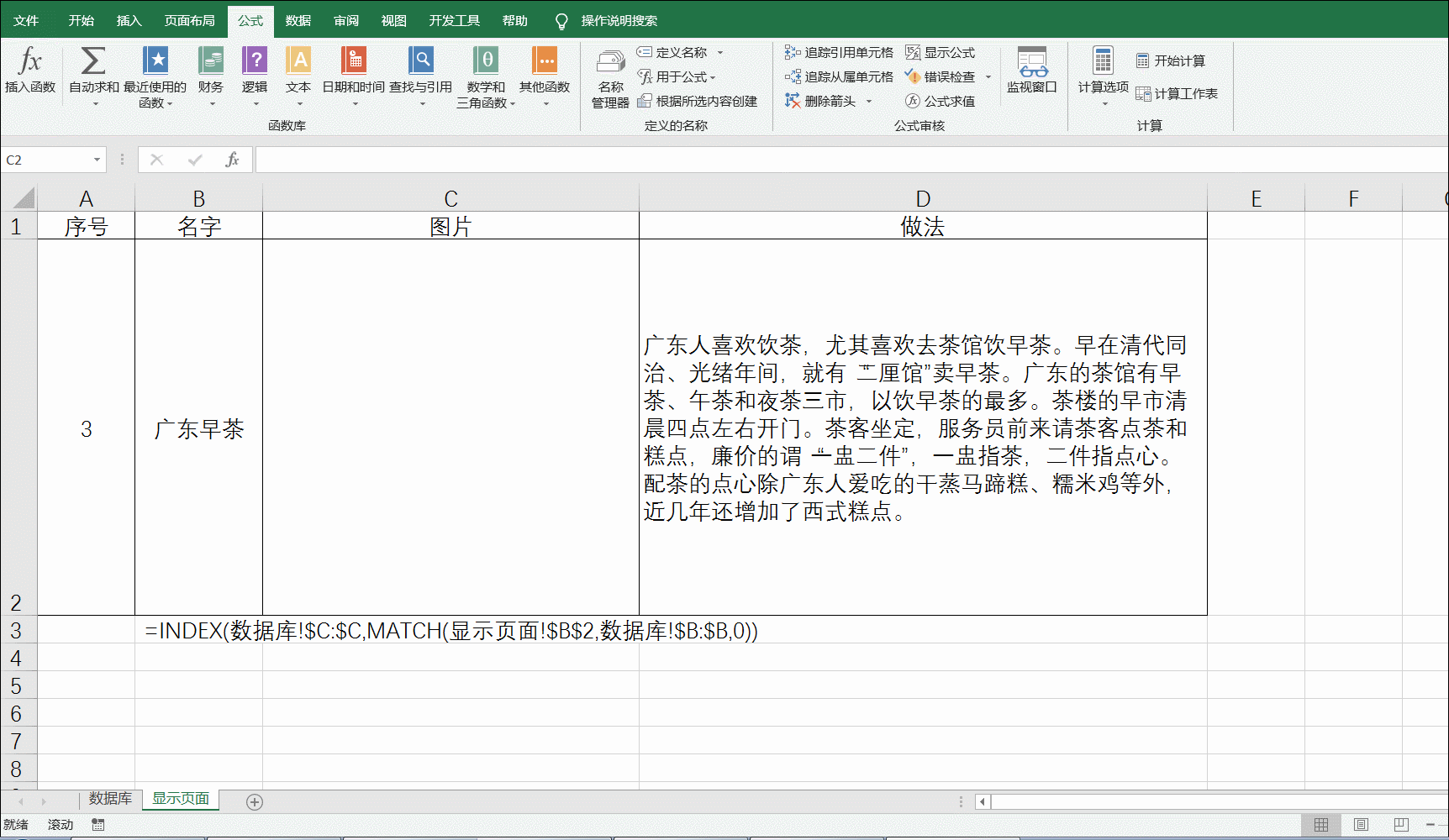Expand the Define Name (定义名称) dropdown arrow
Image resolution: width=1449 pixels, height=840 pixels.
coord(720,52)
